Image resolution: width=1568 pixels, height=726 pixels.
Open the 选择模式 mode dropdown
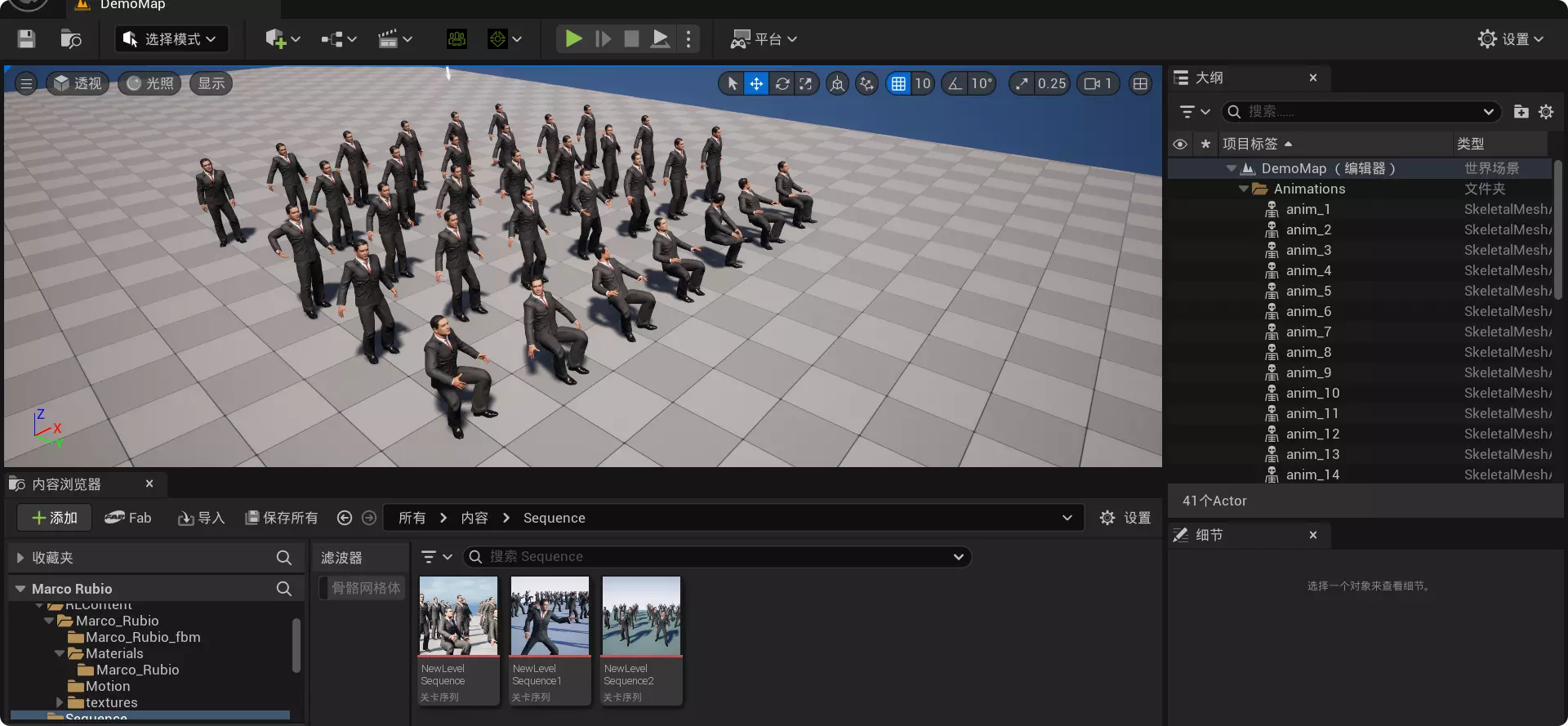pyautogui.click(x=171, y=39)
